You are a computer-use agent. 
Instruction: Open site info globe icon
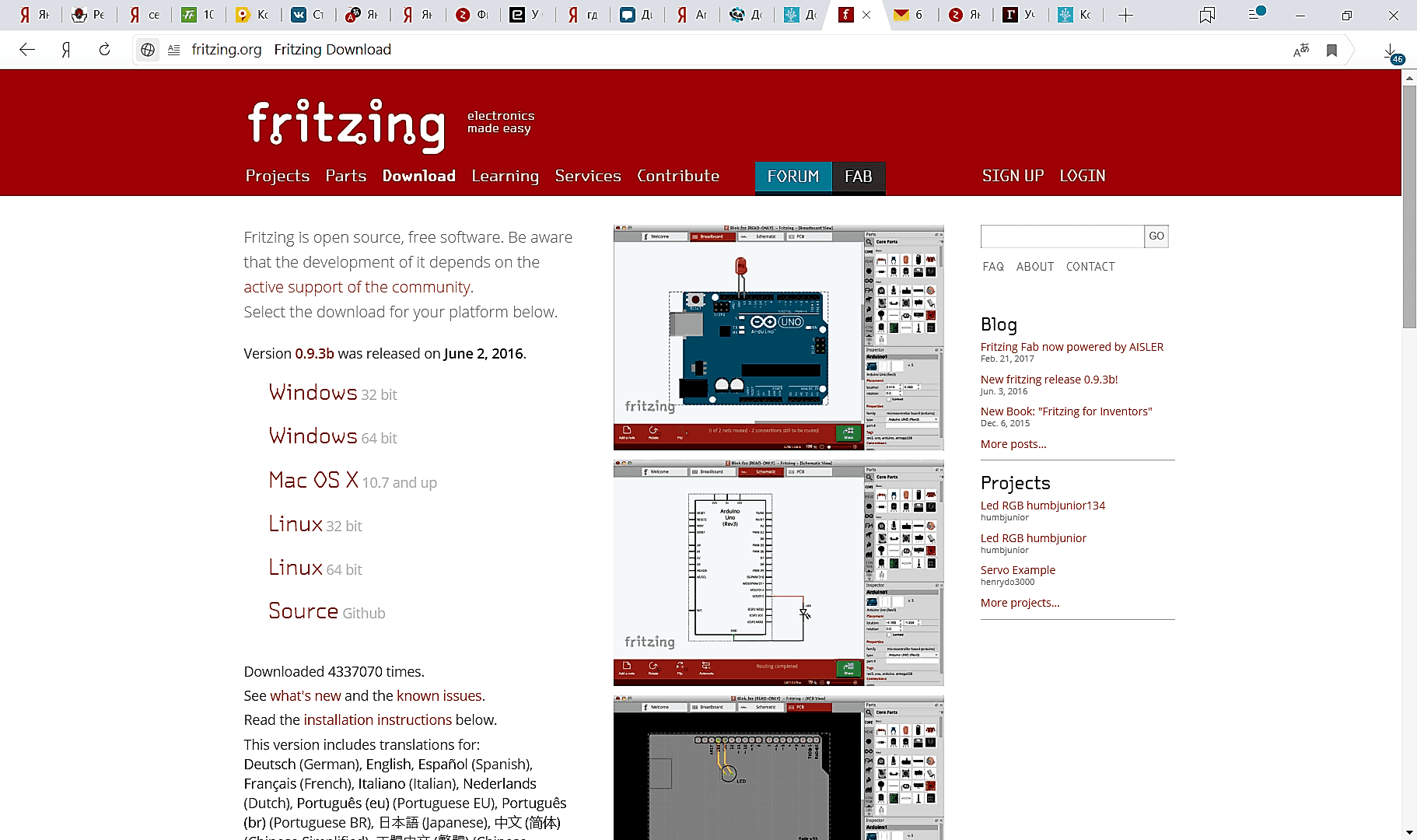click(147, 50)
